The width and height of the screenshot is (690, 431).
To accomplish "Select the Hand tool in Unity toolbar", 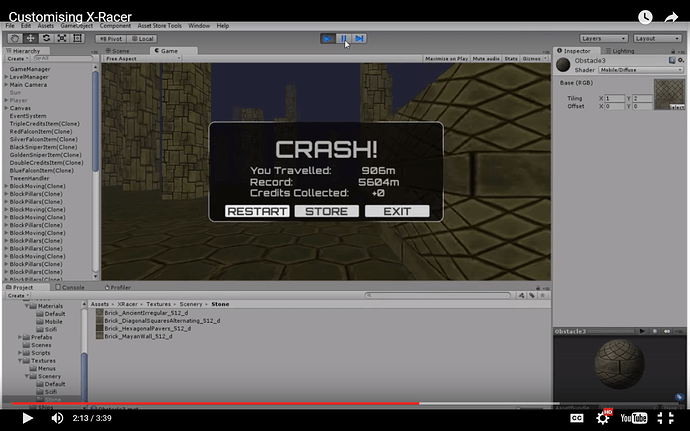I will tap(15, 38).
